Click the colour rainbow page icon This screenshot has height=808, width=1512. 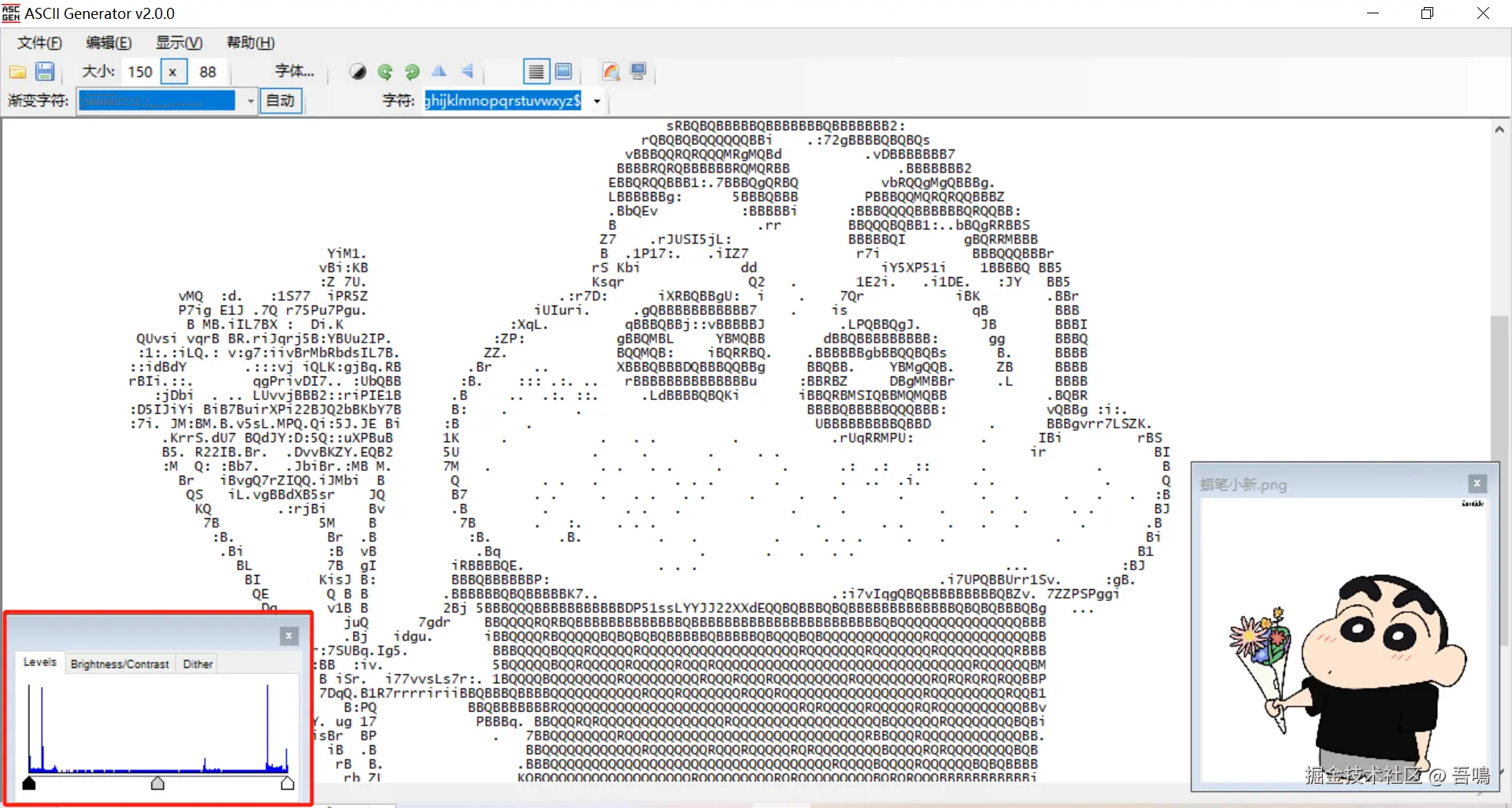click(x=611, y=72)
